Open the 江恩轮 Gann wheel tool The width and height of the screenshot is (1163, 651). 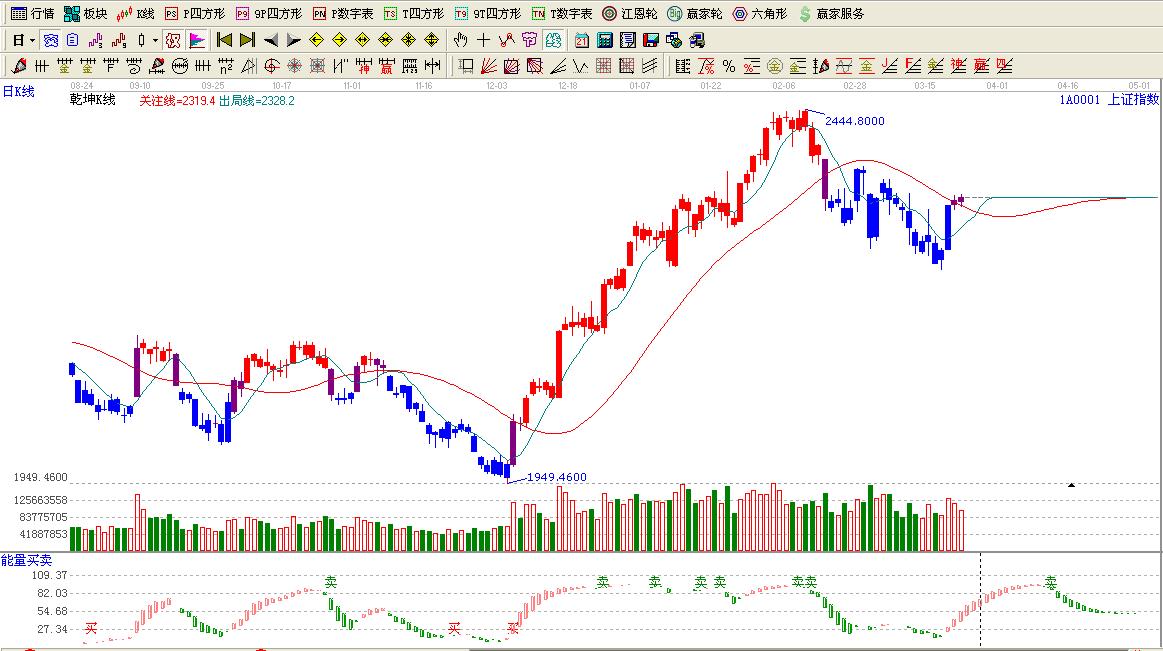[630, 14]
